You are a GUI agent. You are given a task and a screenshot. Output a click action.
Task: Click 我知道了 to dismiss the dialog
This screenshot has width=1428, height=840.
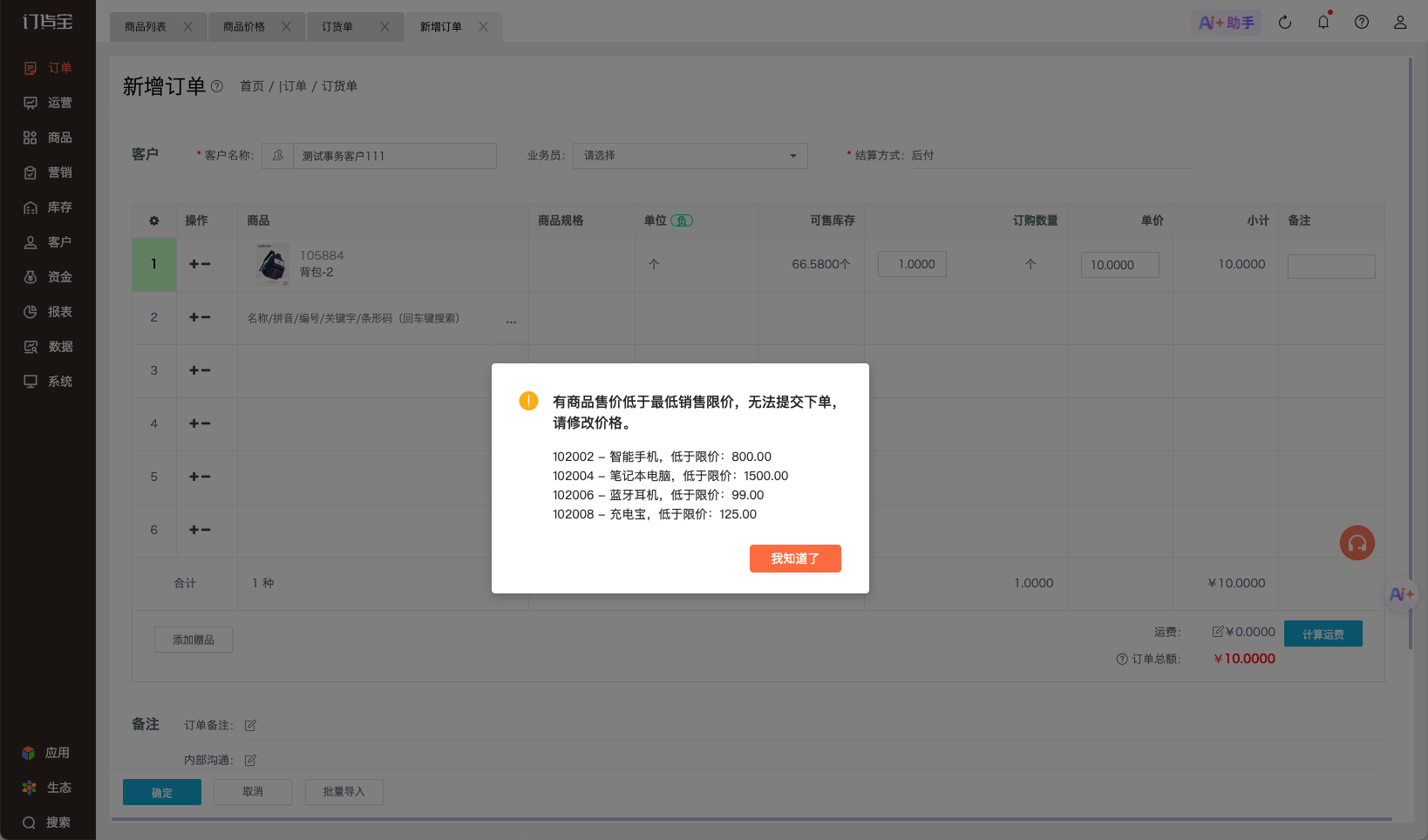click(795, 559)
